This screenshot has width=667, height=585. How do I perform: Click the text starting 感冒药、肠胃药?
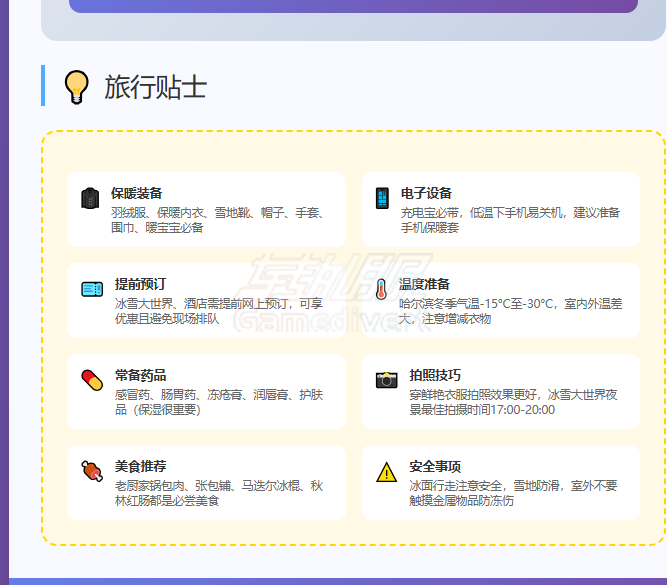[x=219, y=402]
